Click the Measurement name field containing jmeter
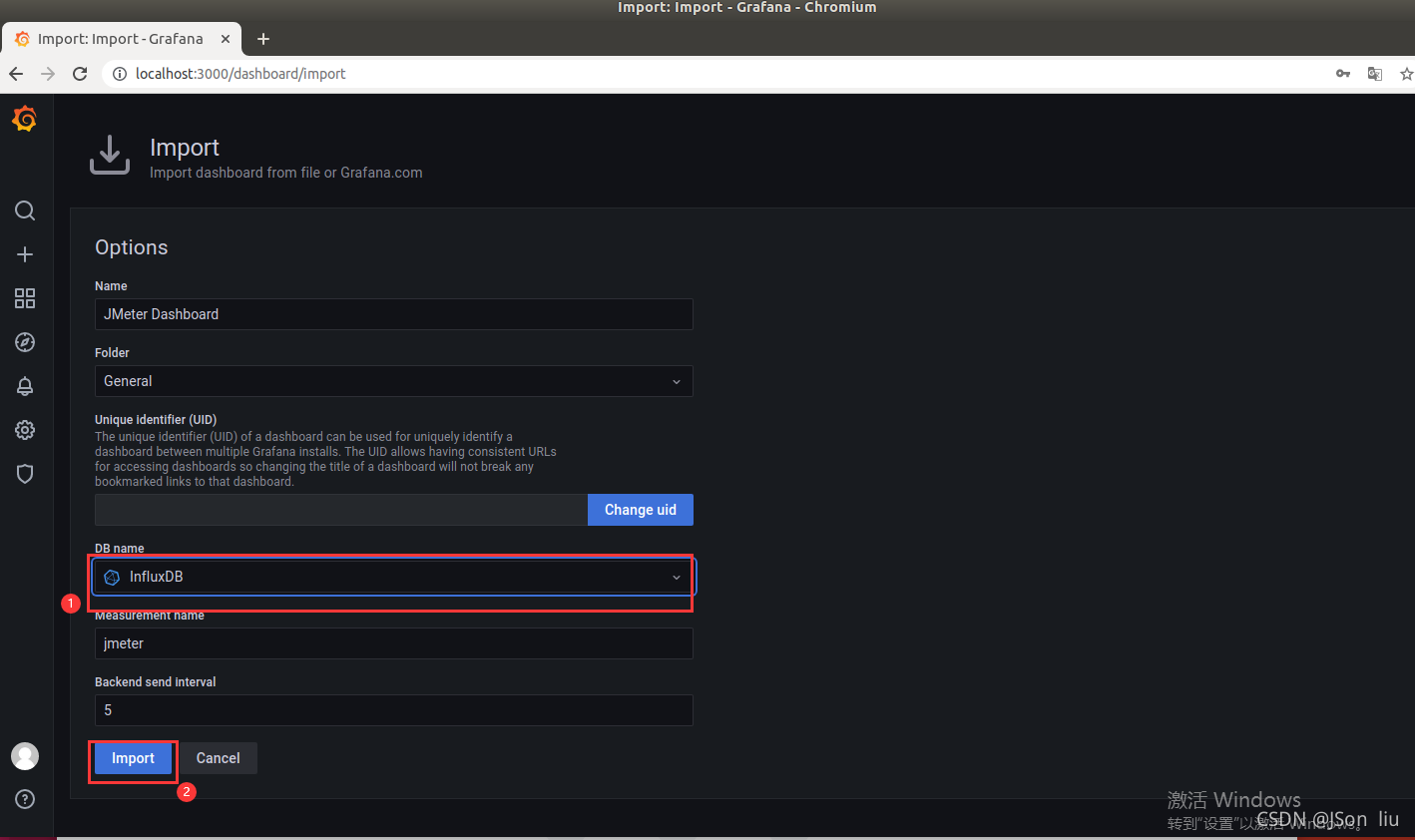 pyautogui.click(x=393, y=643)
